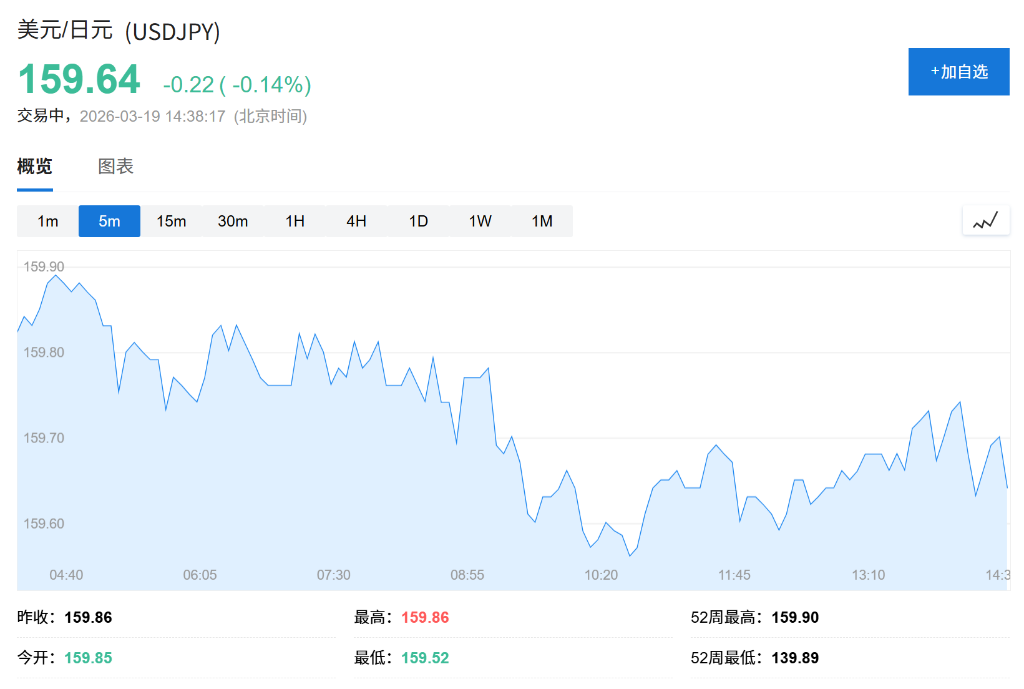Viewport: 1024px width, 689px height.
Task: Click the 加自选 watchlist button
Action: pos(958,71)
